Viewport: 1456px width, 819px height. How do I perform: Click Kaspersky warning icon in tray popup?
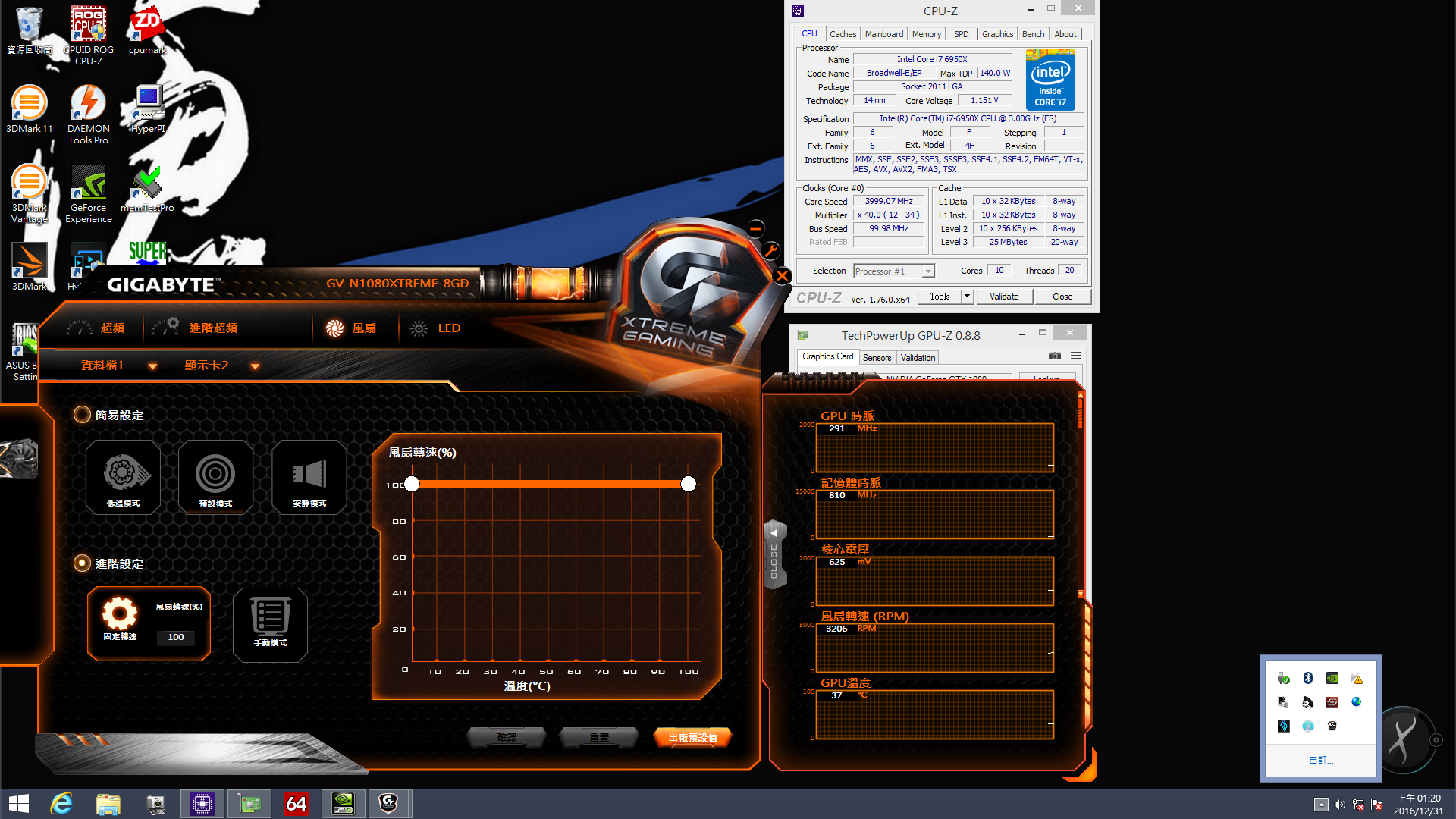(x=1357, y=678)
